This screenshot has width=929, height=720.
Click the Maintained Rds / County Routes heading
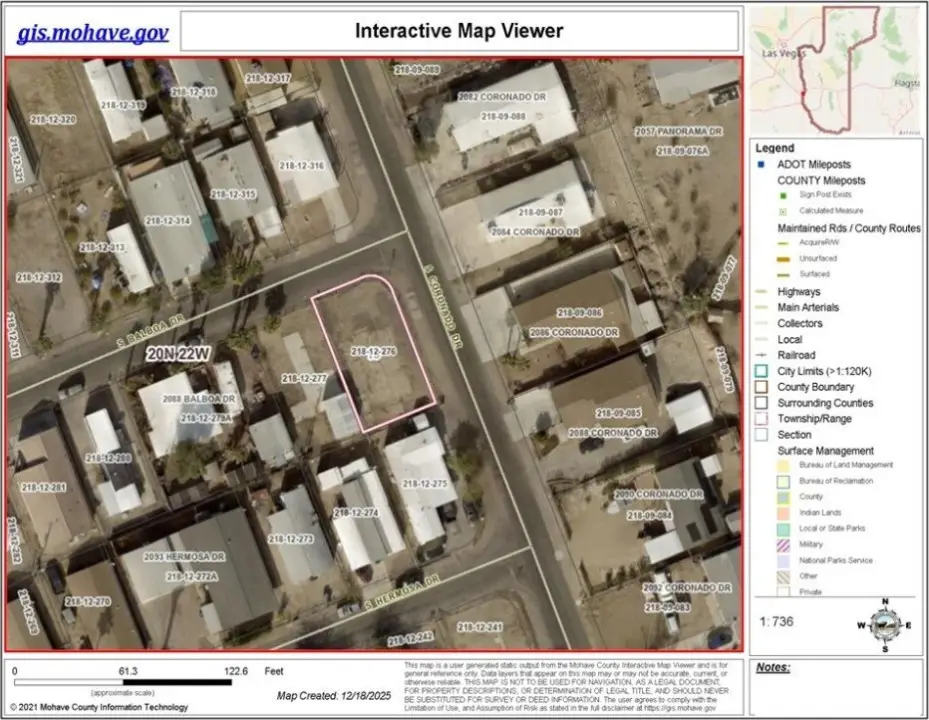(x=848, y=228)
